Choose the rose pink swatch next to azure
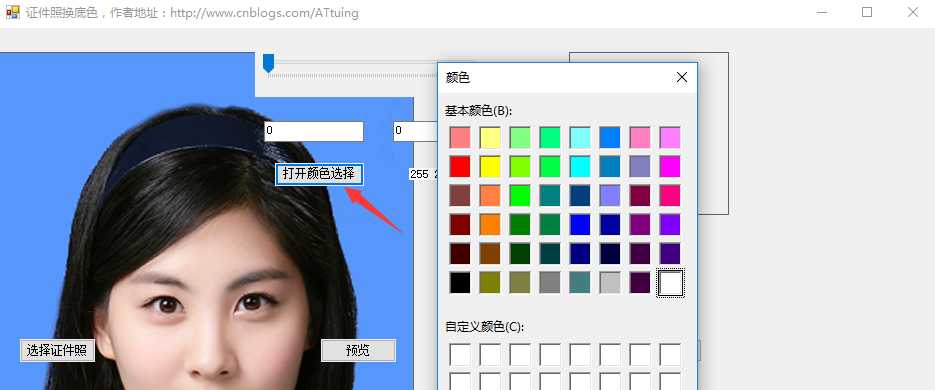 pyautogui.click(x=640, y=137)
